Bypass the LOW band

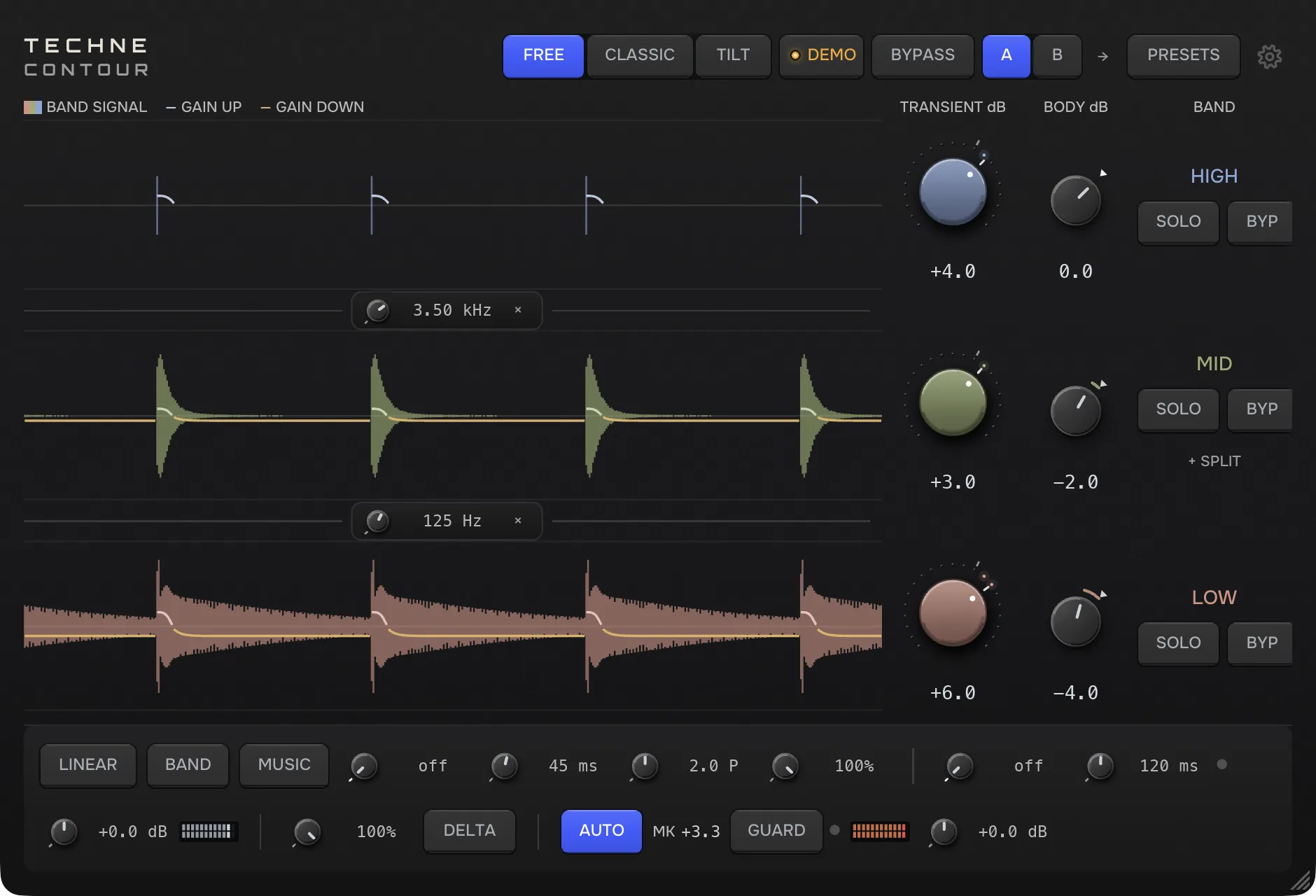click(x=1261, y=643)
